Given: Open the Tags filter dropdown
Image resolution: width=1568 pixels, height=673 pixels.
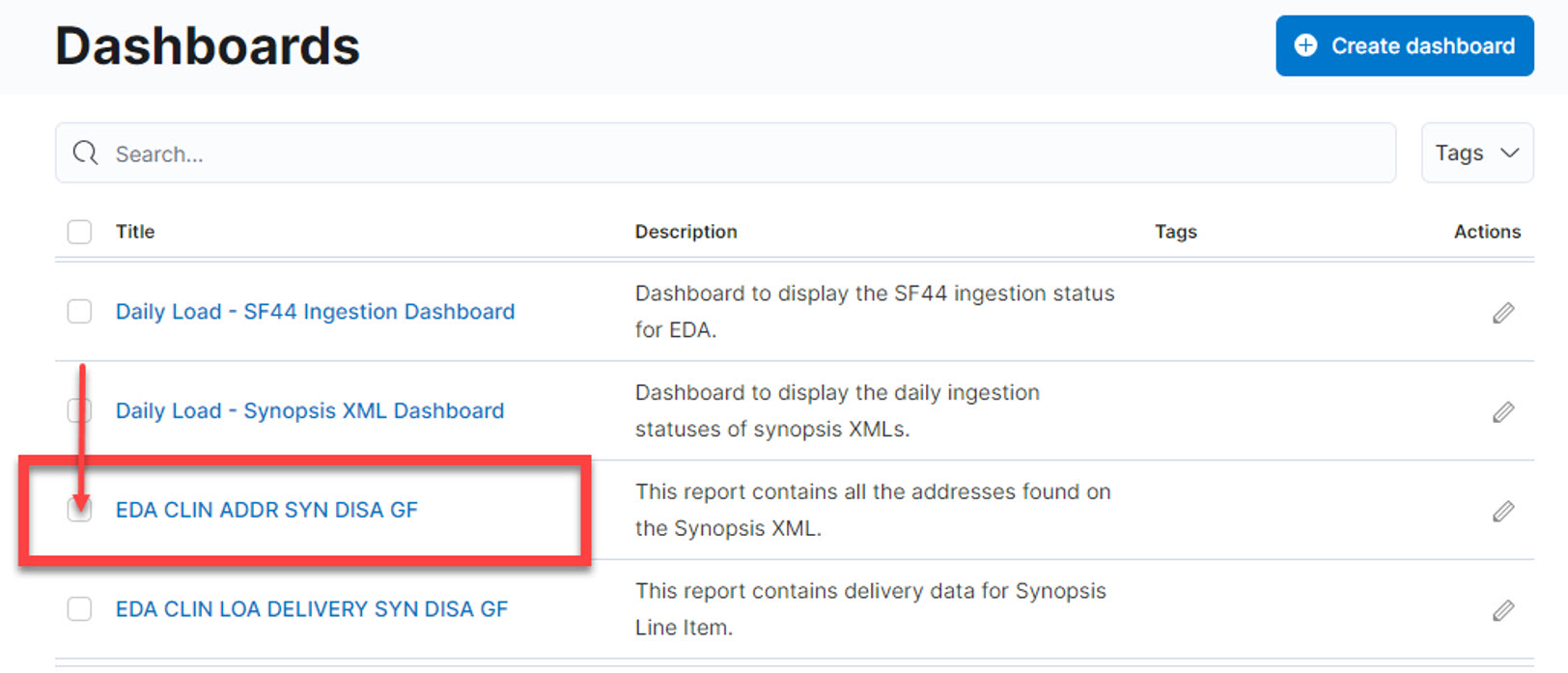Looking at the screenshot, I should (1477, 153).
